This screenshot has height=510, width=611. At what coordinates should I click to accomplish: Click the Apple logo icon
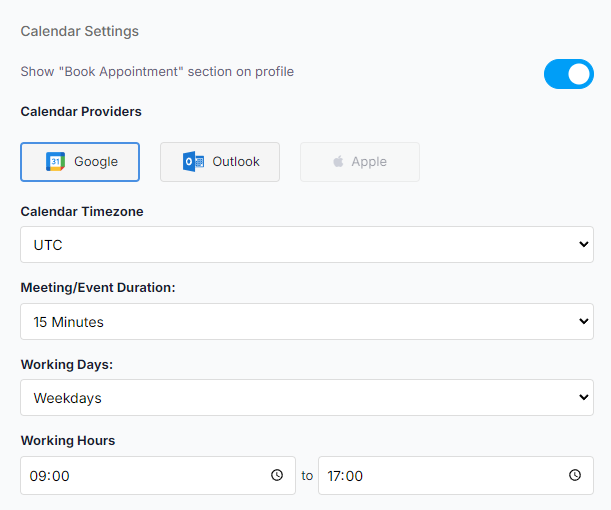pos(339,162)
